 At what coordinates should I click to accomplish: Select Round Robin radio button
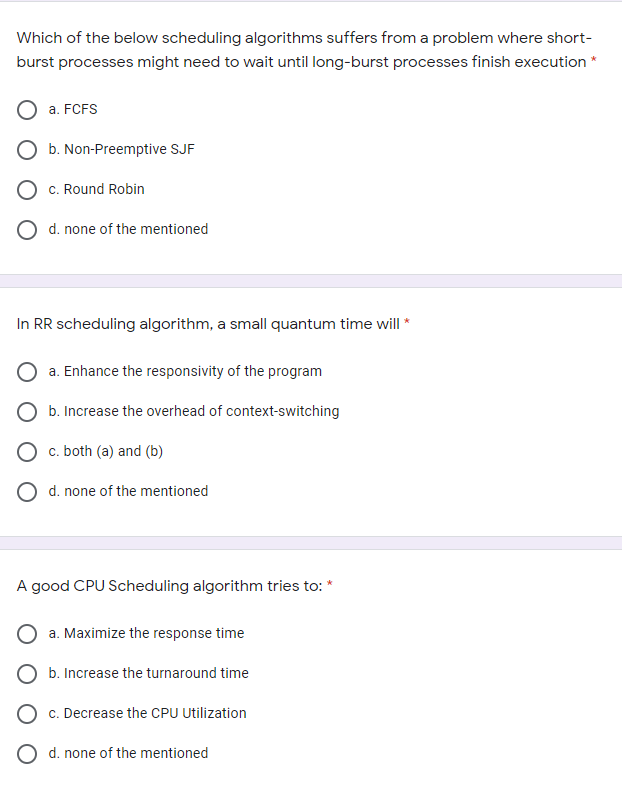(26, 190)
